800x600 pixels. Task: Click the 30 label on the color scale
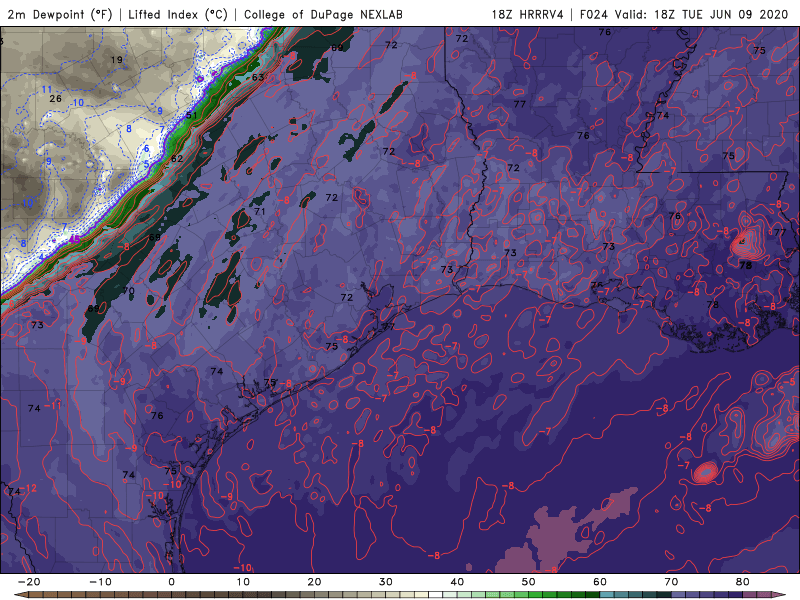click(x=386, y=582)
